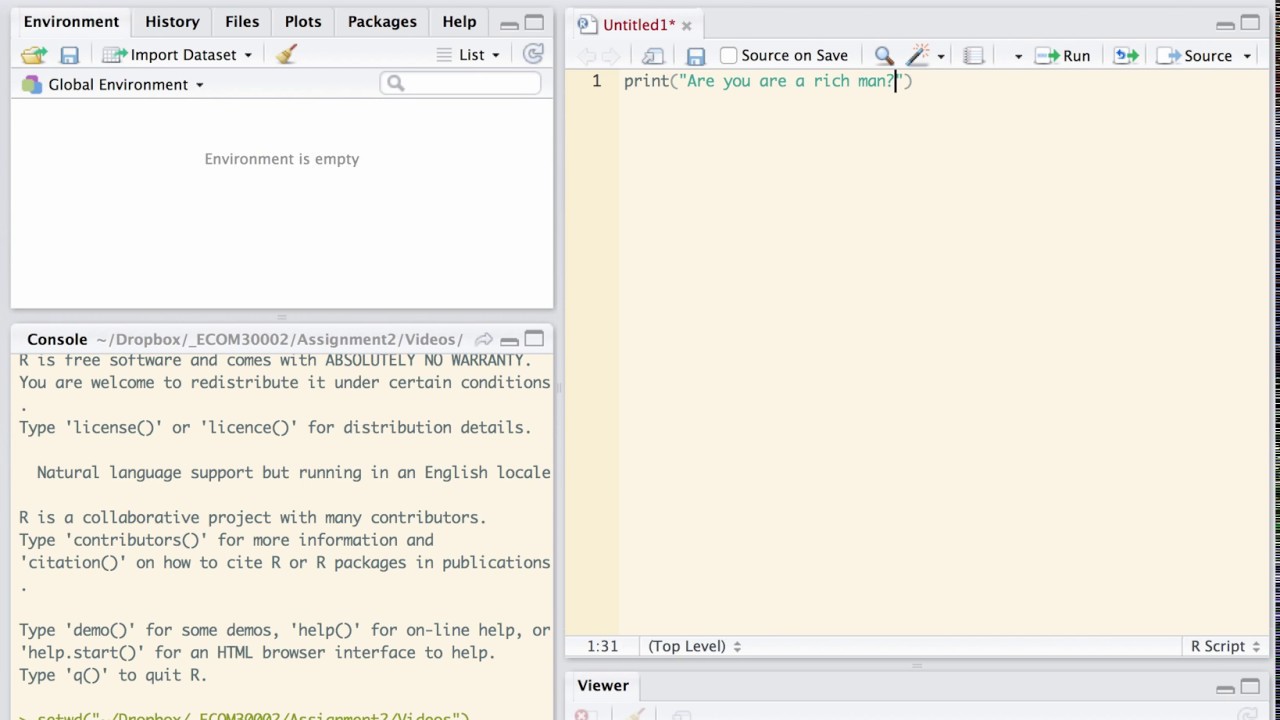Enable the Source on Save checkbox
This screenshot has width=1280, height=720.
(728, 56)
